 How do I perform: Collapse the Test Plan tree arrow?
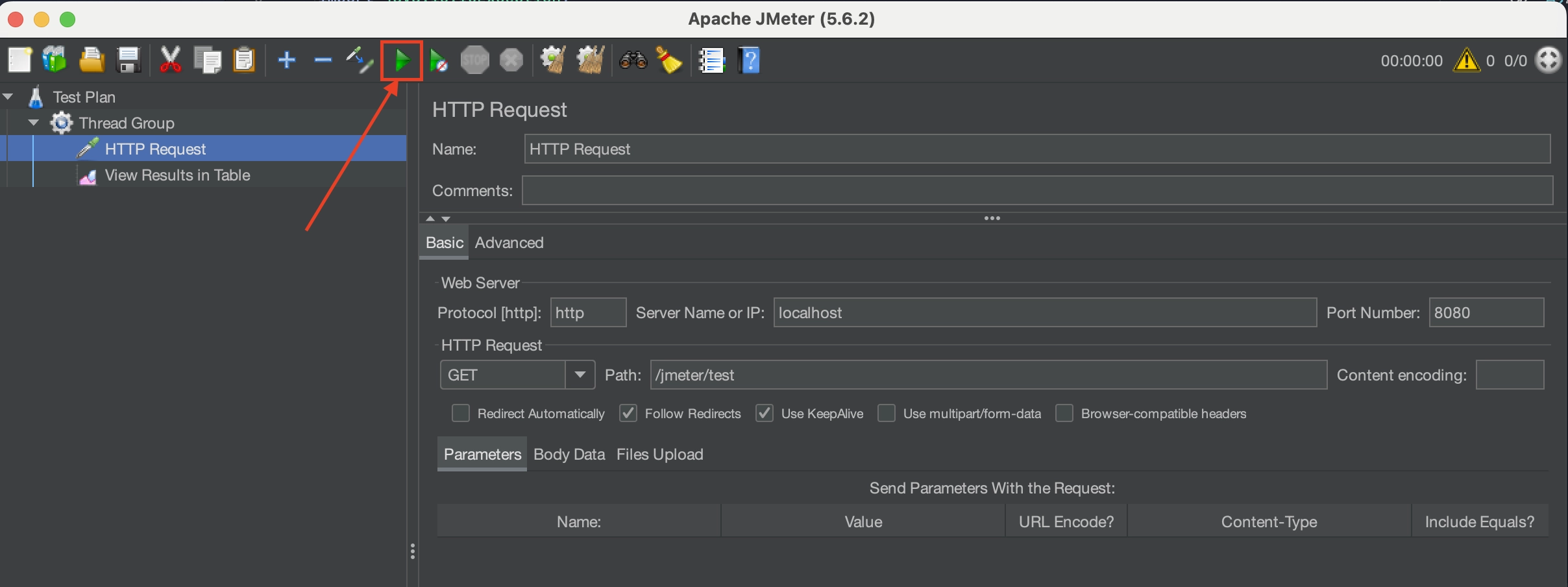click(x=8, y=97)
